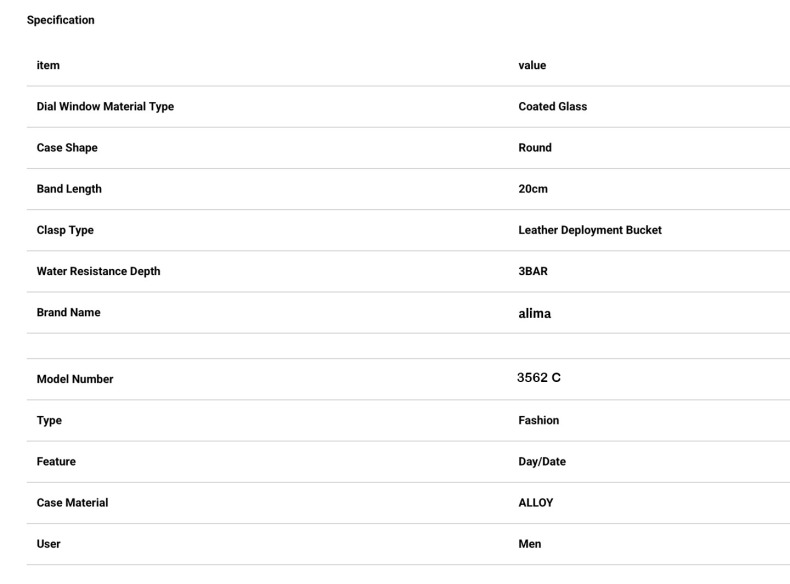The image size is (790, 584).
Task: Click the Fashion type value
Action: [x=539, y=421]
